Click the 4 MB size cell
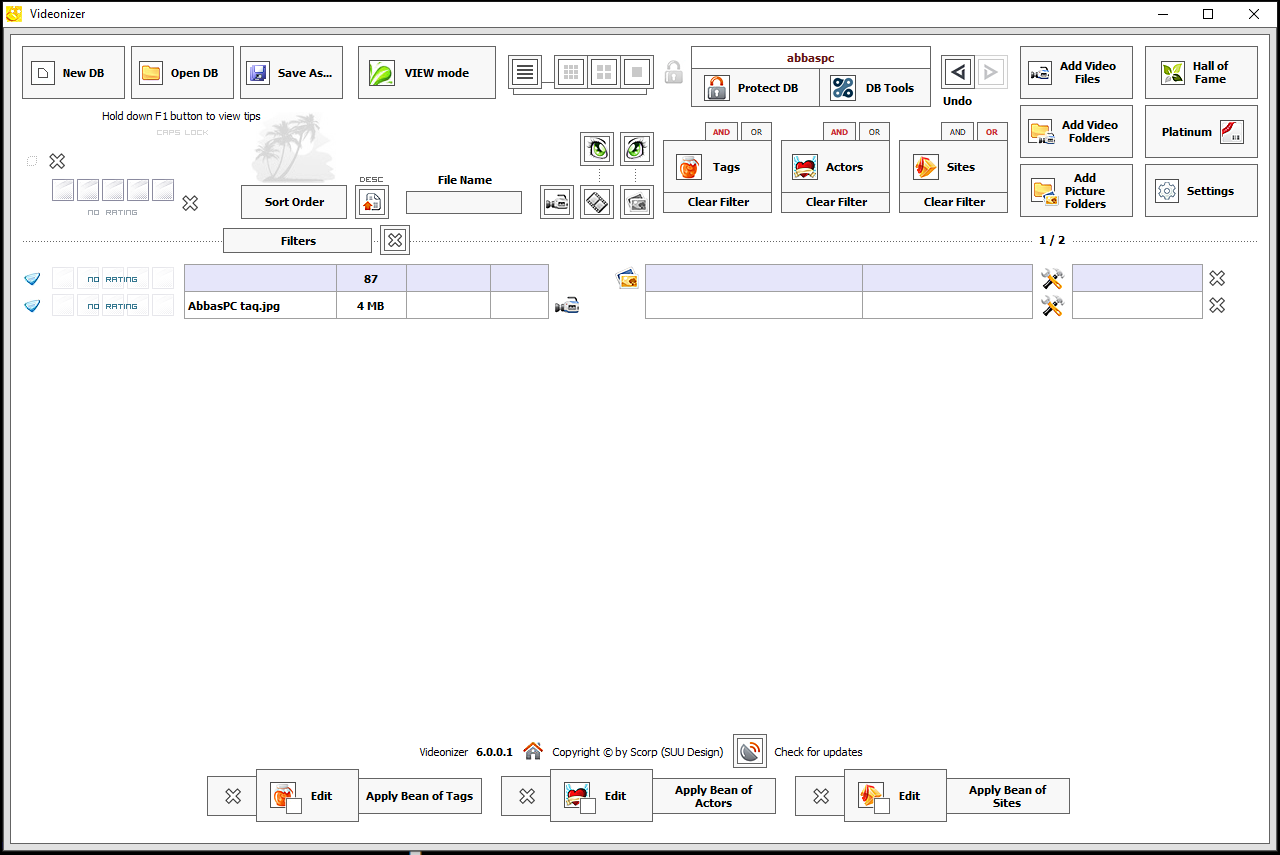 tap(371, 306)
